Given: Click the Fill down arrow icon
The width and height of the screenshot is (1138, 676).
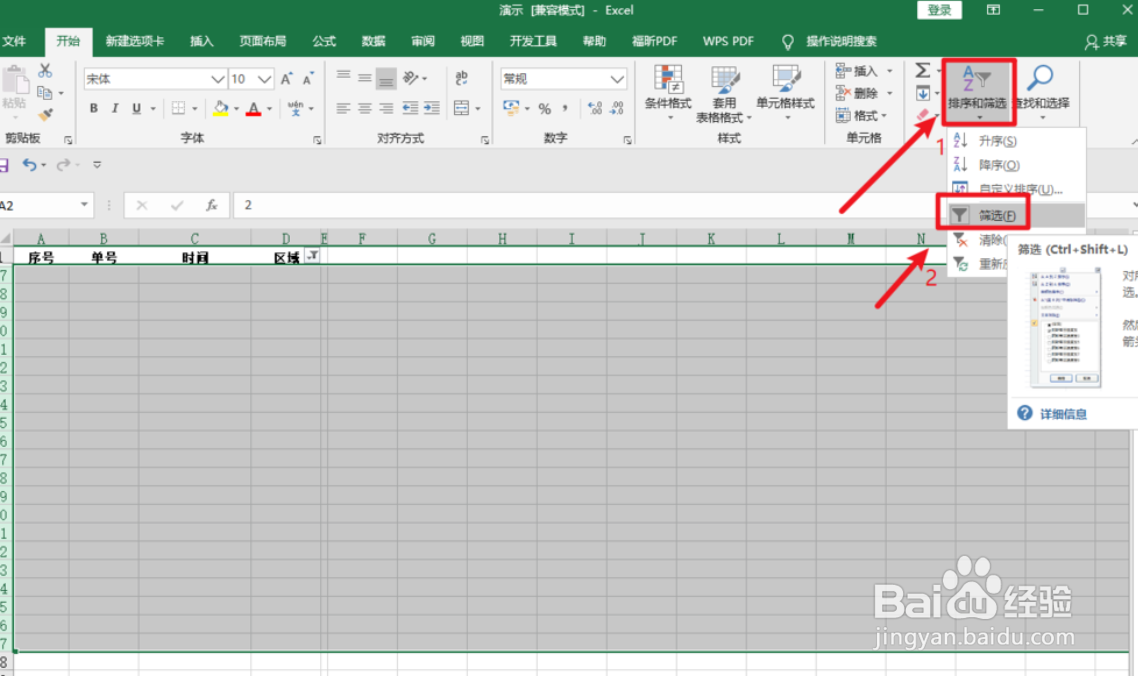Looking at the screenshot, I should click(x=922, y=93).
